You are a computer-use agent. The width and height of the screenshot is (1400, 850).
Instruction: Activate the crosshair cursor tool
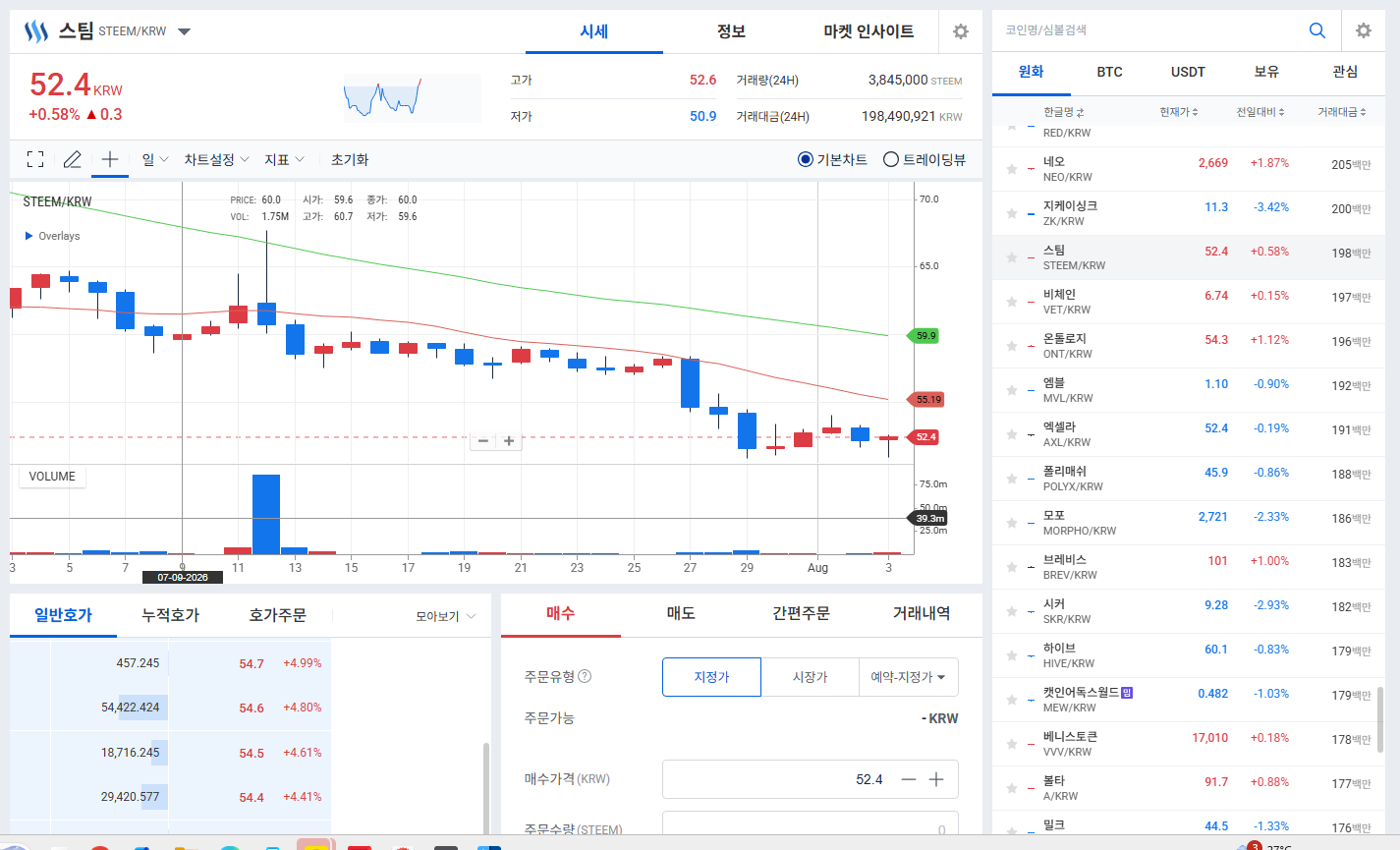coord(110,159)
